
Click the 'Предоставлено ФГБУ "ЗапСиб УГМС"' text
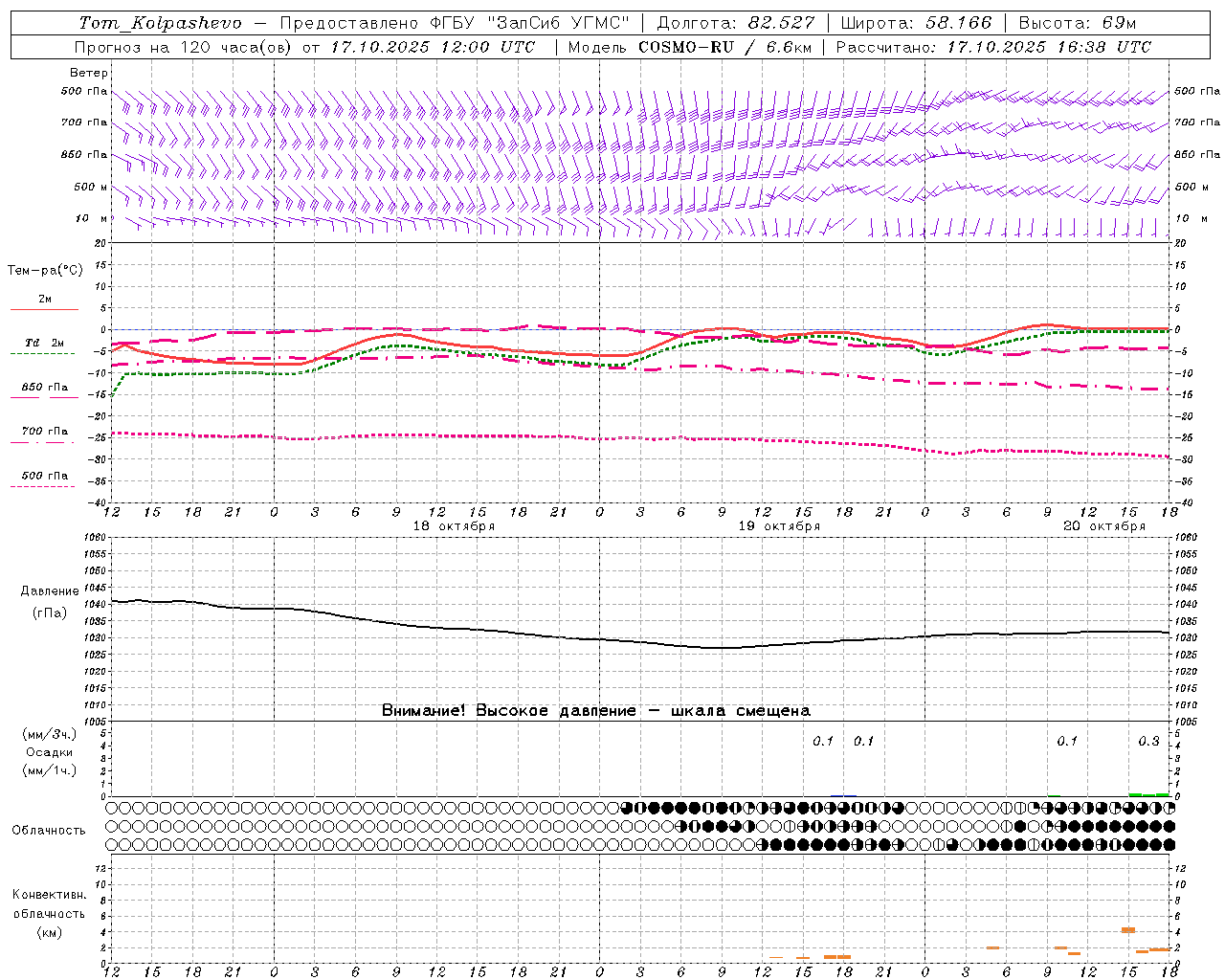[456, 23]
